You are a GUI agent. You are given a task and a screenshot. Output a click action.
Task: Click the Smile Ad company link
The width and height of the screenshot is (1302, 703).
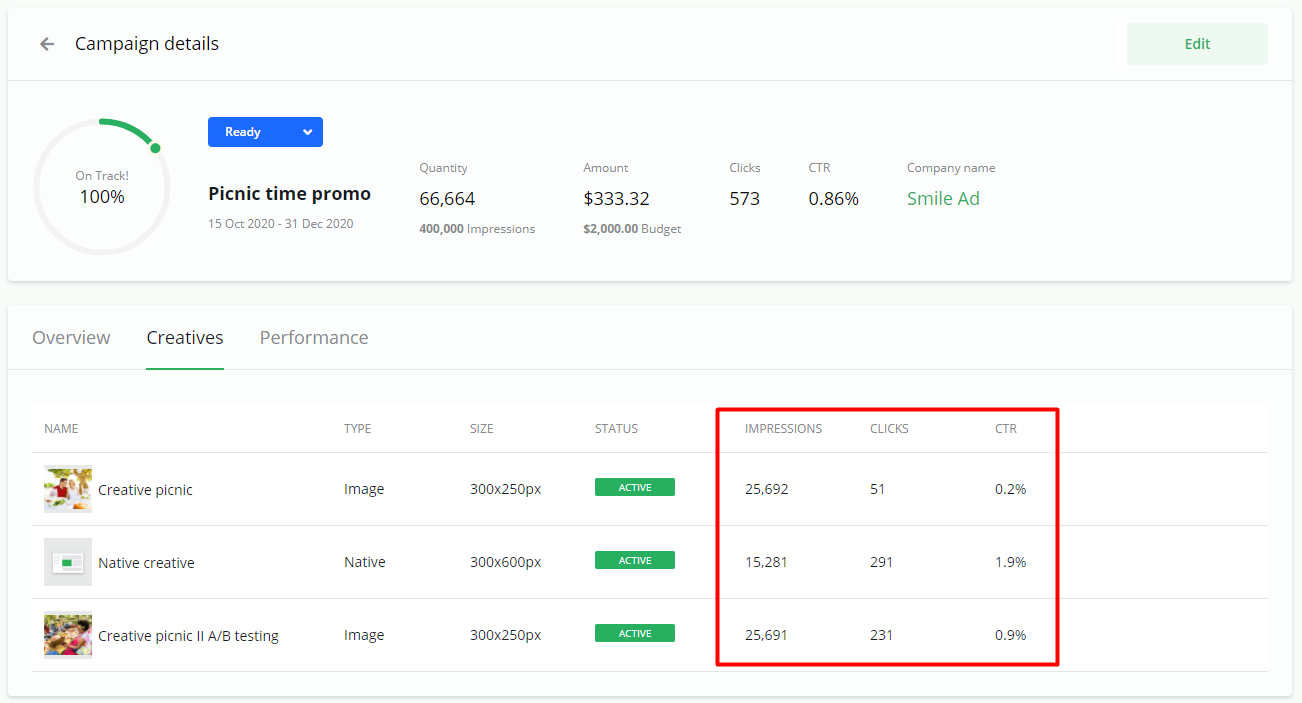click(942, 198)
